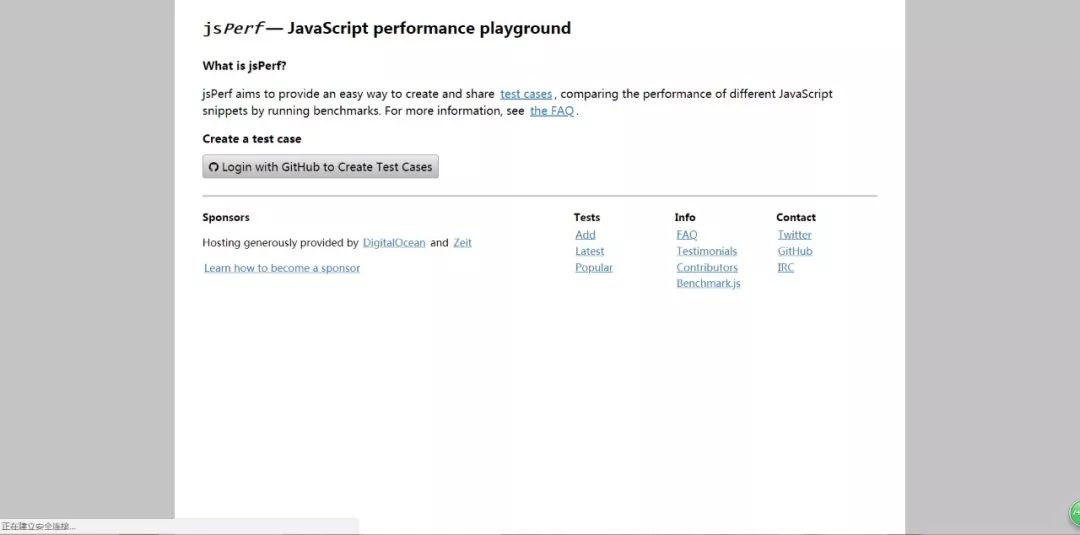Image resolution: width=1080 pixels, height=535 pixels.
Task: Open FAQ under Info column
Action: coord(687,235)
